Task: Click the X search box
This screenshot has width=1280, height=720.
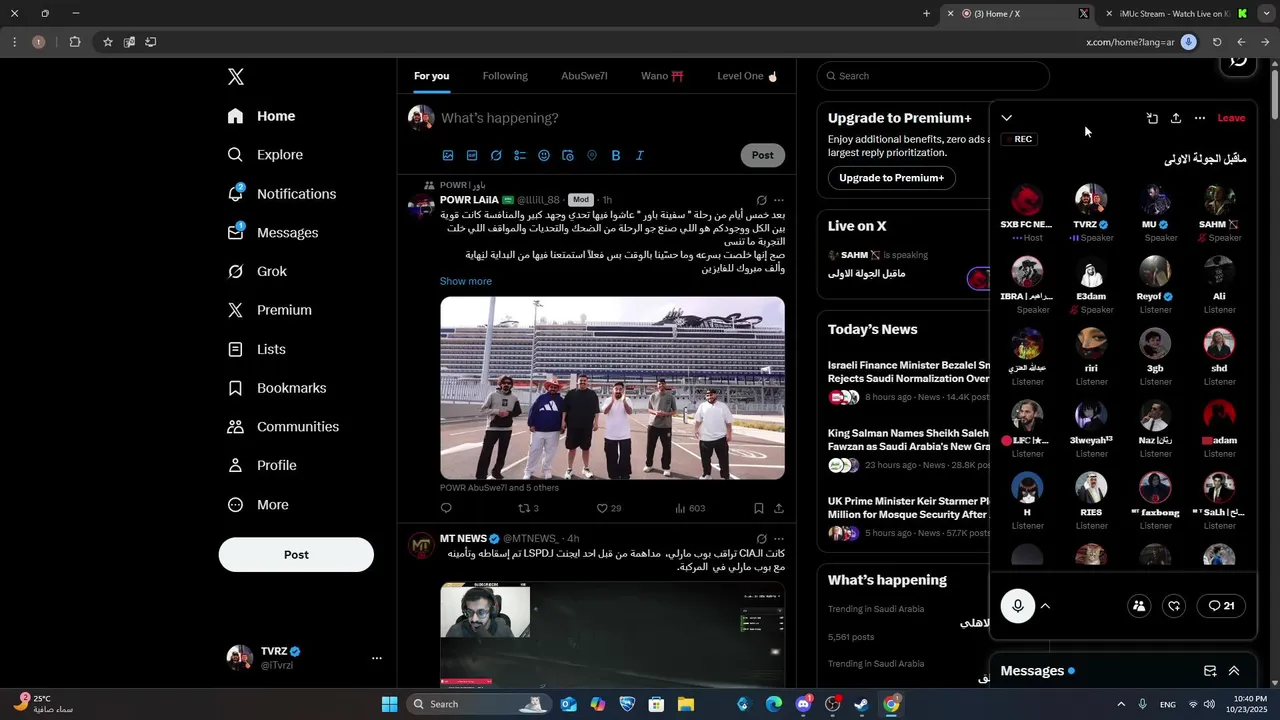Action: pos(933,76)
